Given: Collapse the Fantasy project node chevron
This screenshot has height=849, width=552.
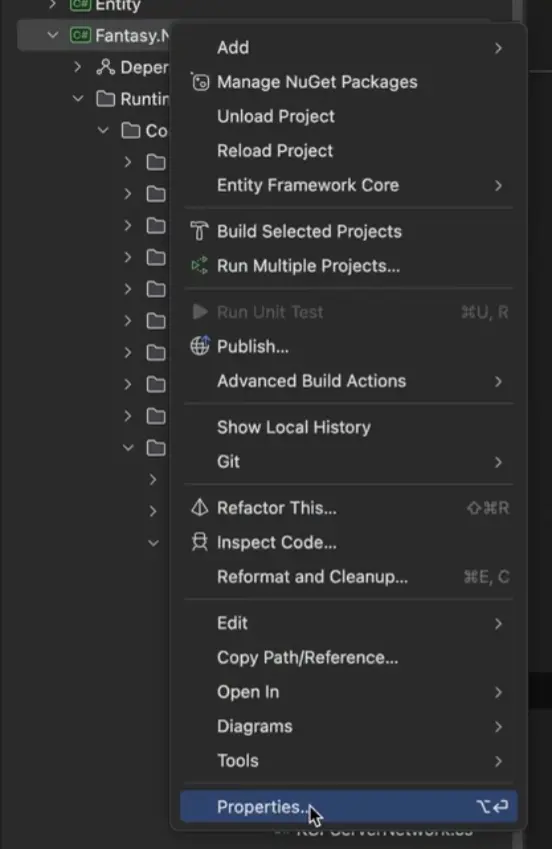Looking at the screenshot, I should pos(53,35).
